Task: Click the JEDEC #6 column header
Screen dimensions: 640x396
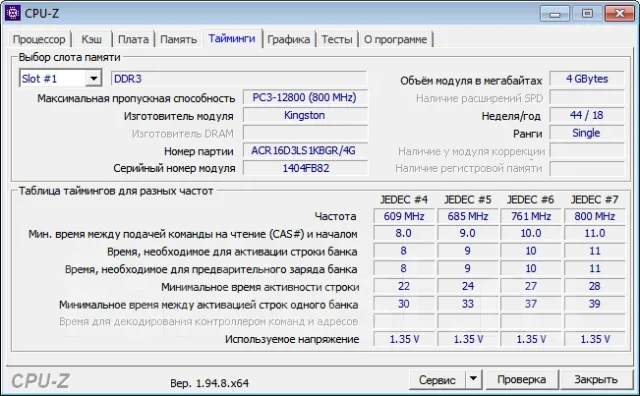Action: [530, 199]
